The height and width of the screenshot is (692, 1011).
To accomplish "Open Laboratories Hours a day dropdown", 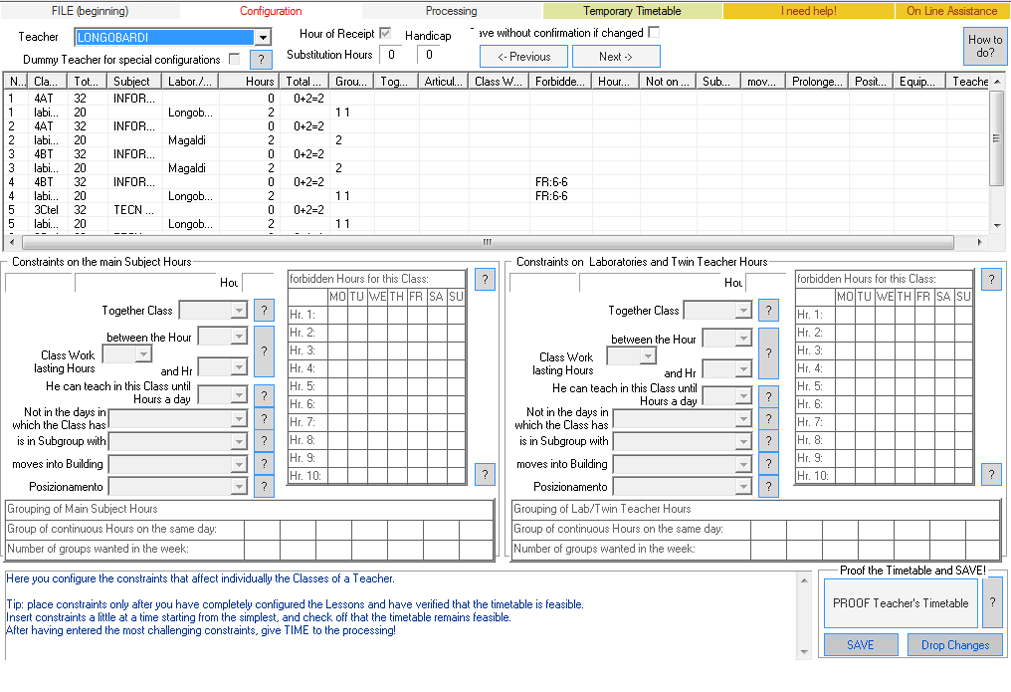I will coord(743,395).
